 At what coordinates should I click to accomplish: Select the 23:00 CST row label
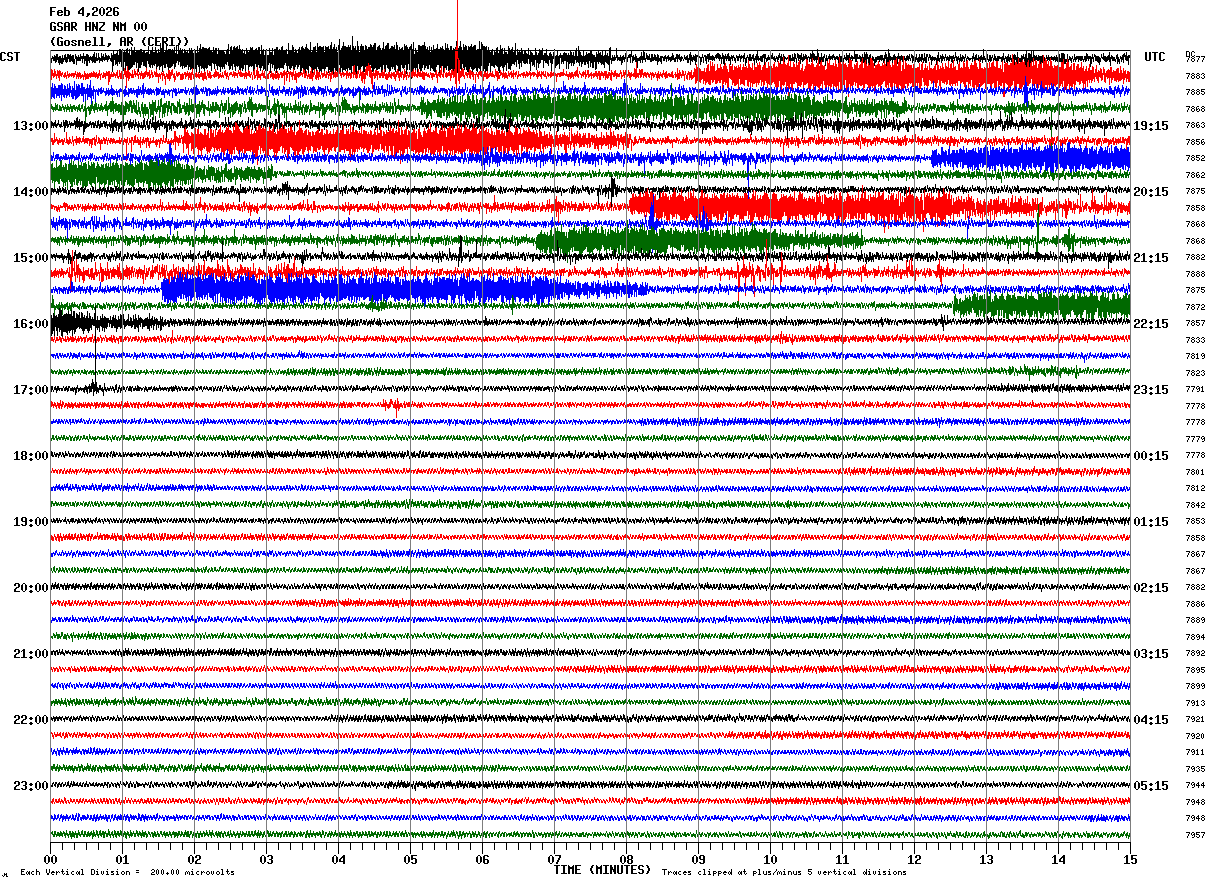click(x=31, y=786)
